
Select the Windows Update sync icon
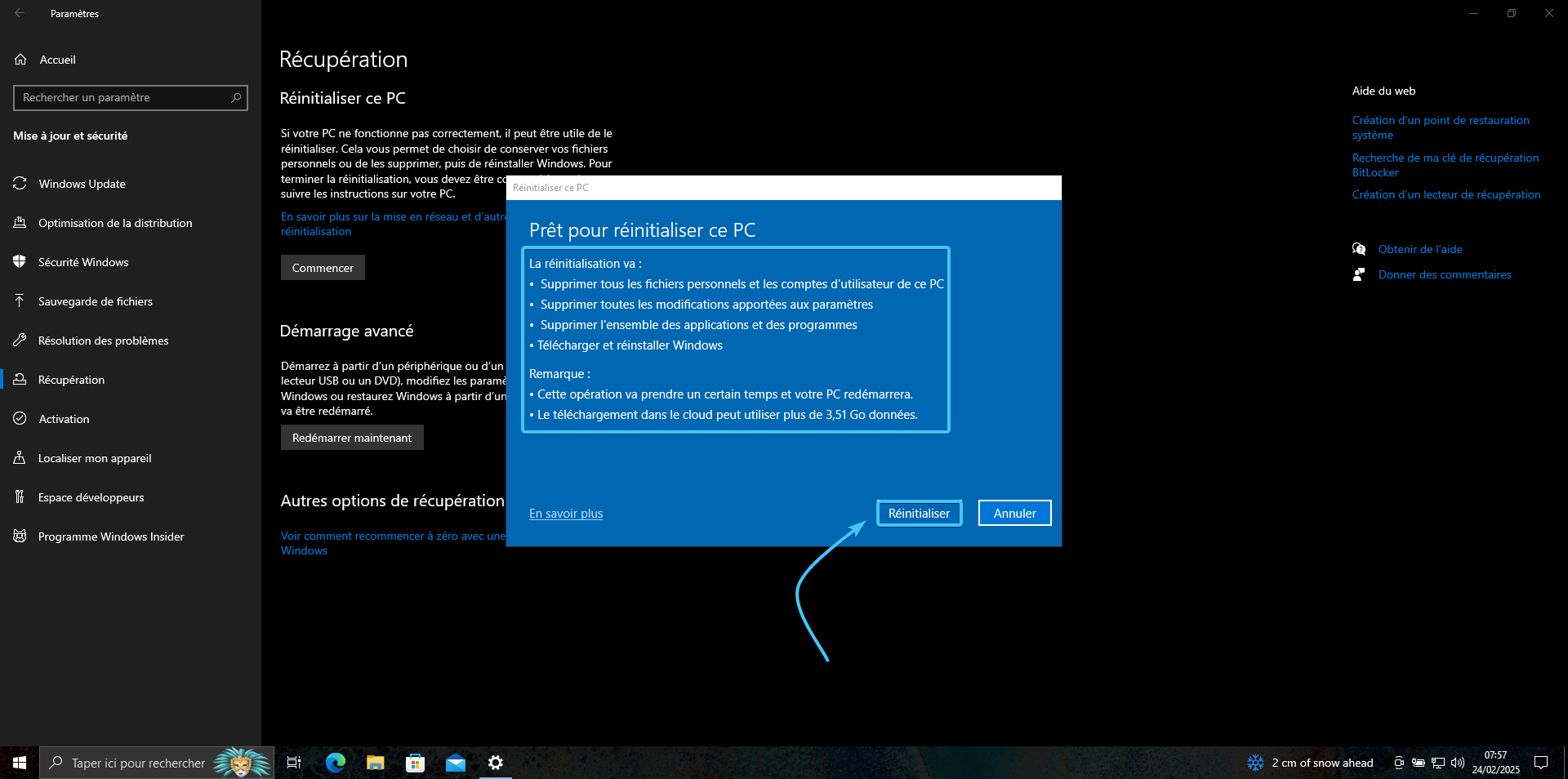(x=20, y=184)
